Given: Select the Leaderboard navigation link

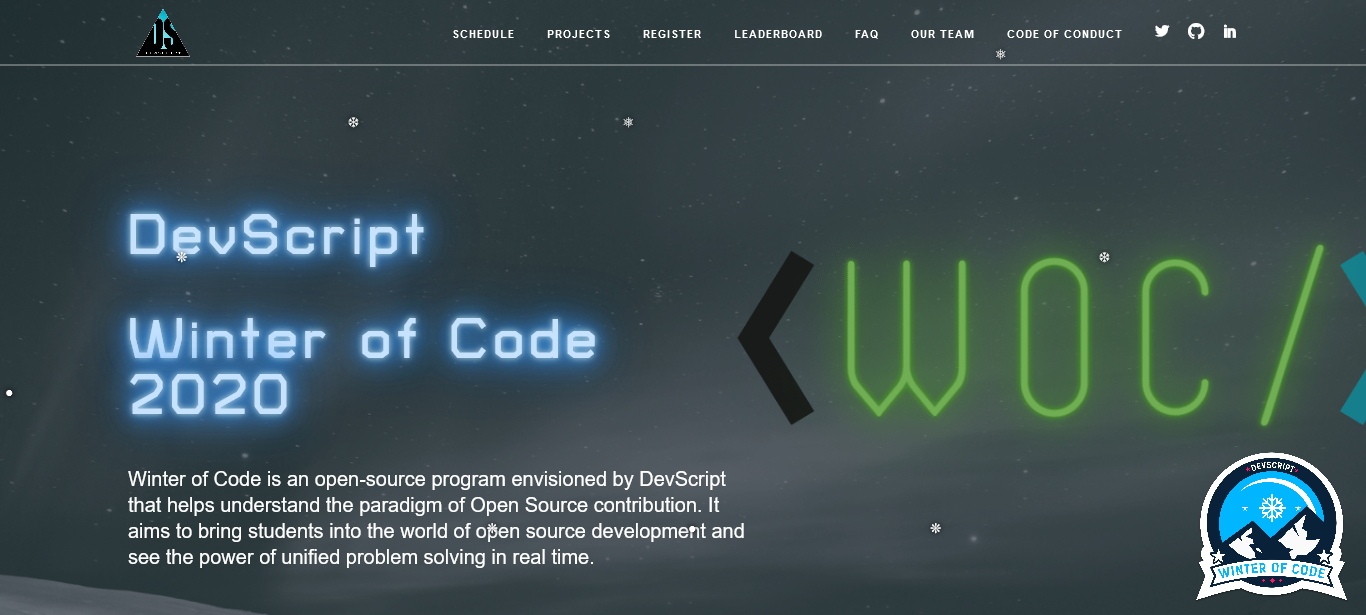Looking at the screenshot, I should click(778, 33).
